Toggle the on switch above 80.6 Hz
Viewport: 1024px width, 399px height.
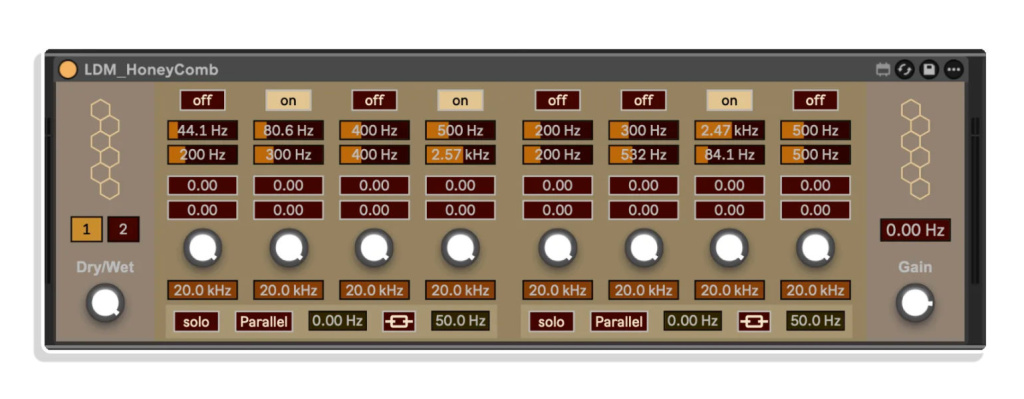click(x=288, y=101)
